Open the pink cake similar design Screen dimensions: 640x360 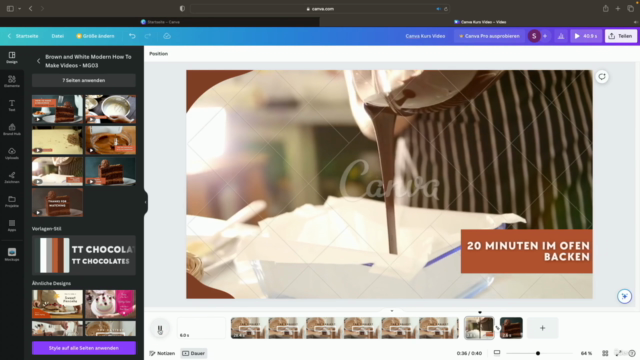pyautogui.click(x=111, y=304)
